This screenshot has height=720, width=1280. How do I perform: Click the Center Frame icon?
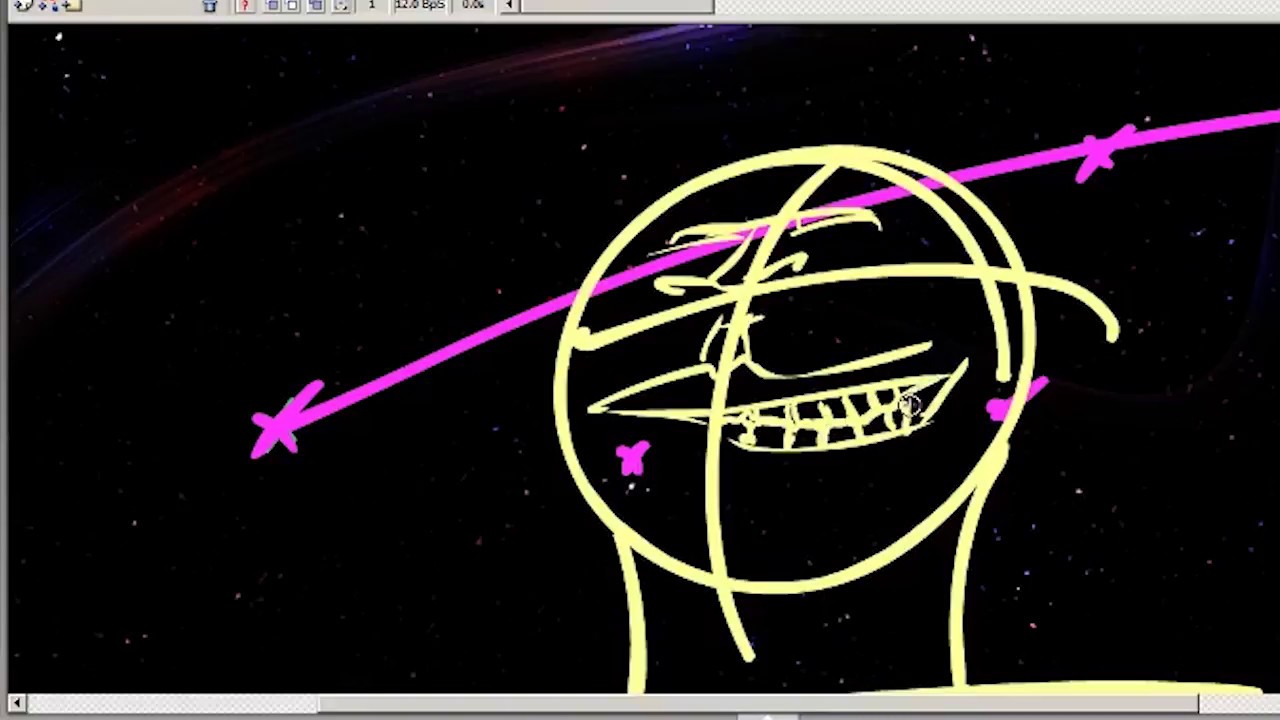[245, 6]
